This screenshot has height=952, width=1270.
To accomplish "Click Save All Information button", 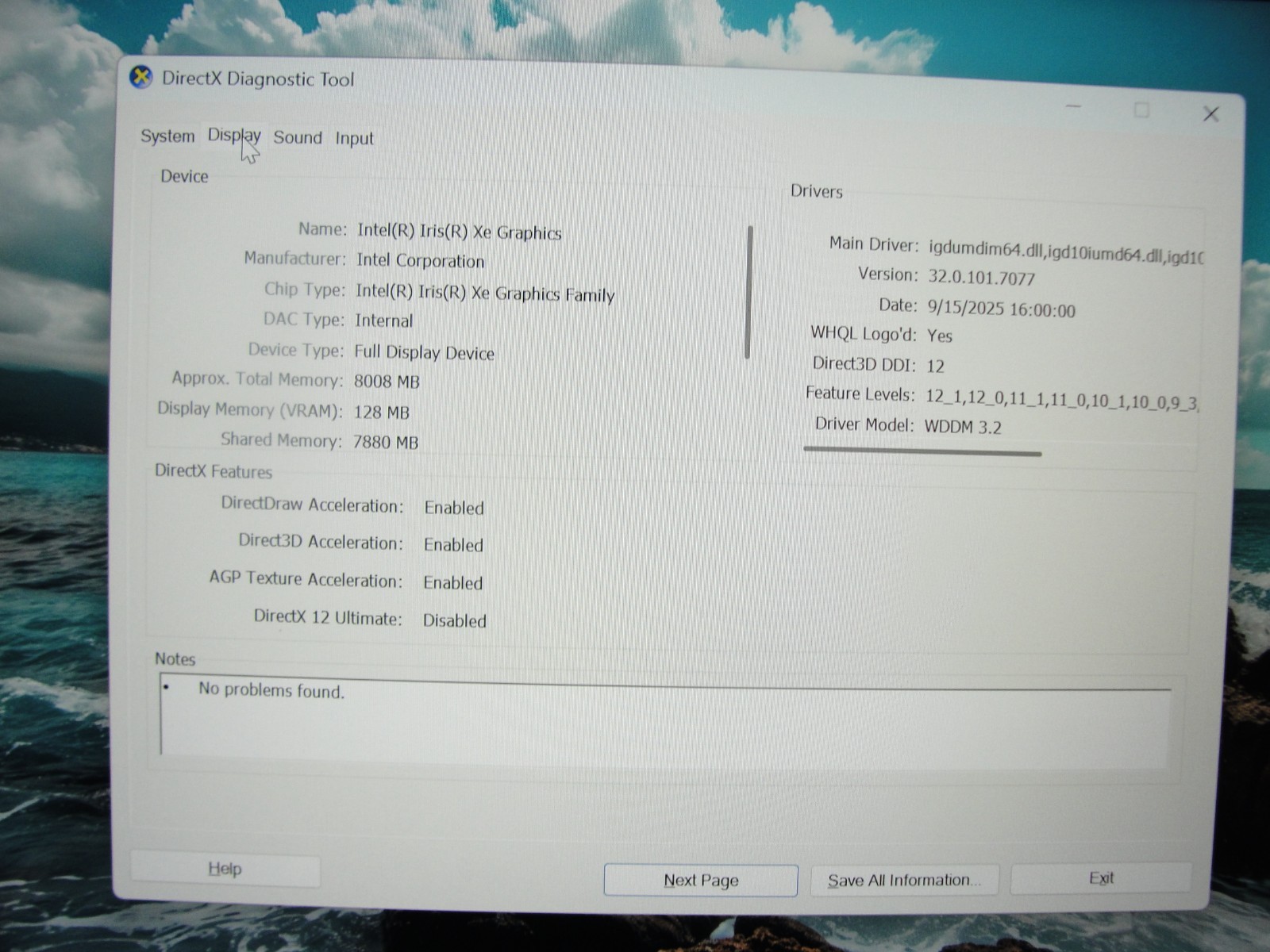I will click(x=904, y=880).
